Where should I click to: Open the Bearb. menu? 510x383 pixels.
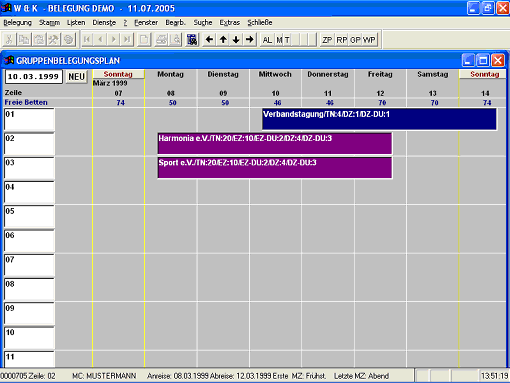click(x=175, y=23)
